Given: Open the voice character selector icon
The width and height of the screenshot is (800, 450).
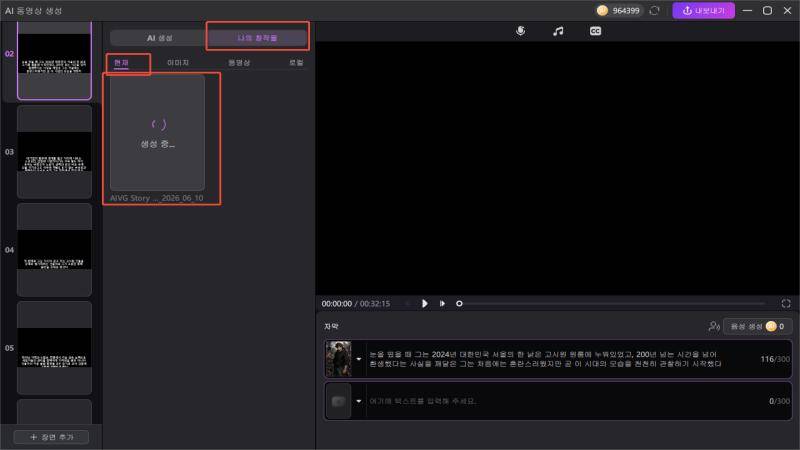Looking at the screenshot, I should 714,326.
